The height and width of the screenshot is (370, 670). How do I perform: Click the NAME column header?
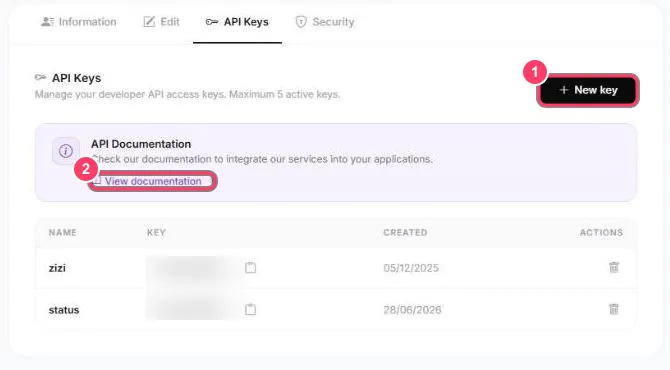coord(62,232)
